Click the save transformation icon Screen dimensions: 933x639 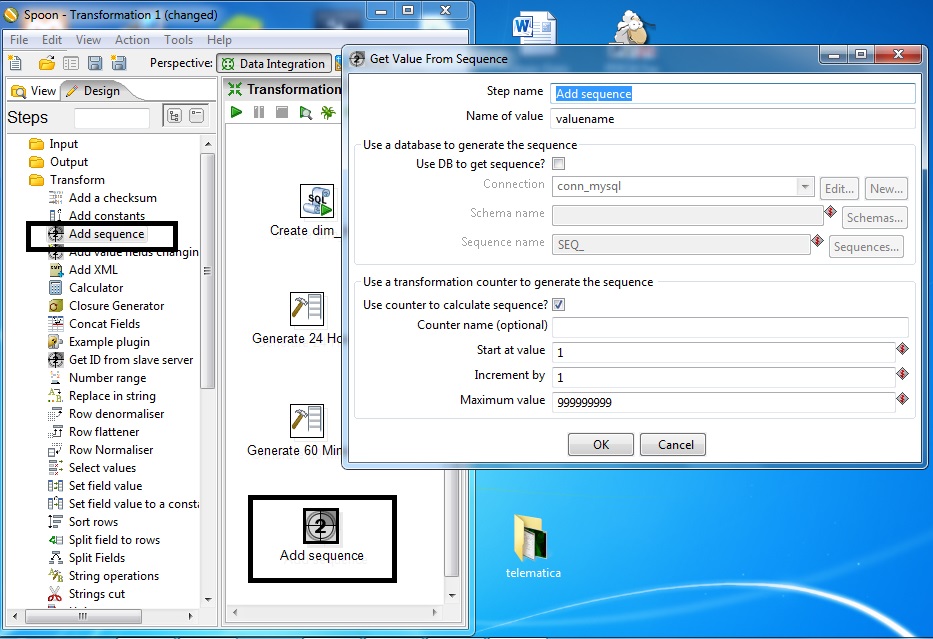tap(95, 62)
